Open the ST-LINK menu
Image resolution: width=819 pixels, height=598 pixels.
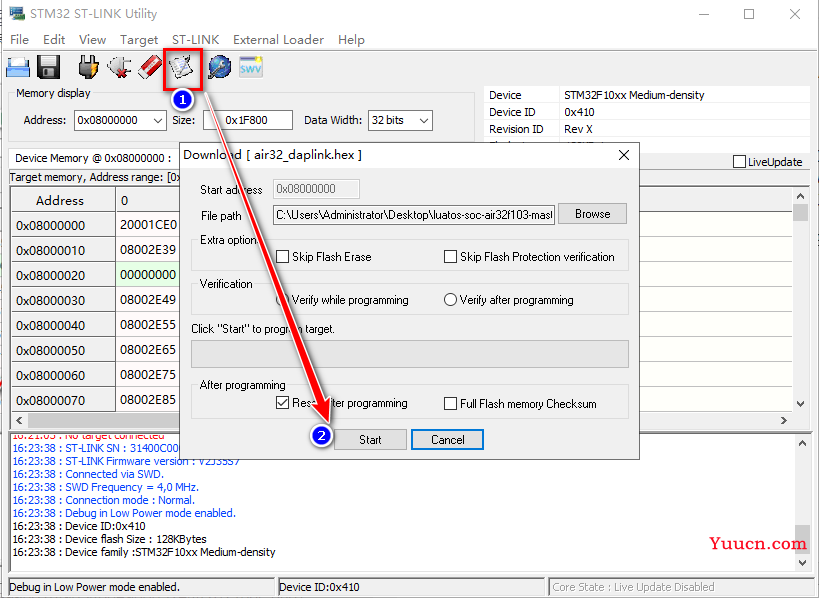click(195, 40)
